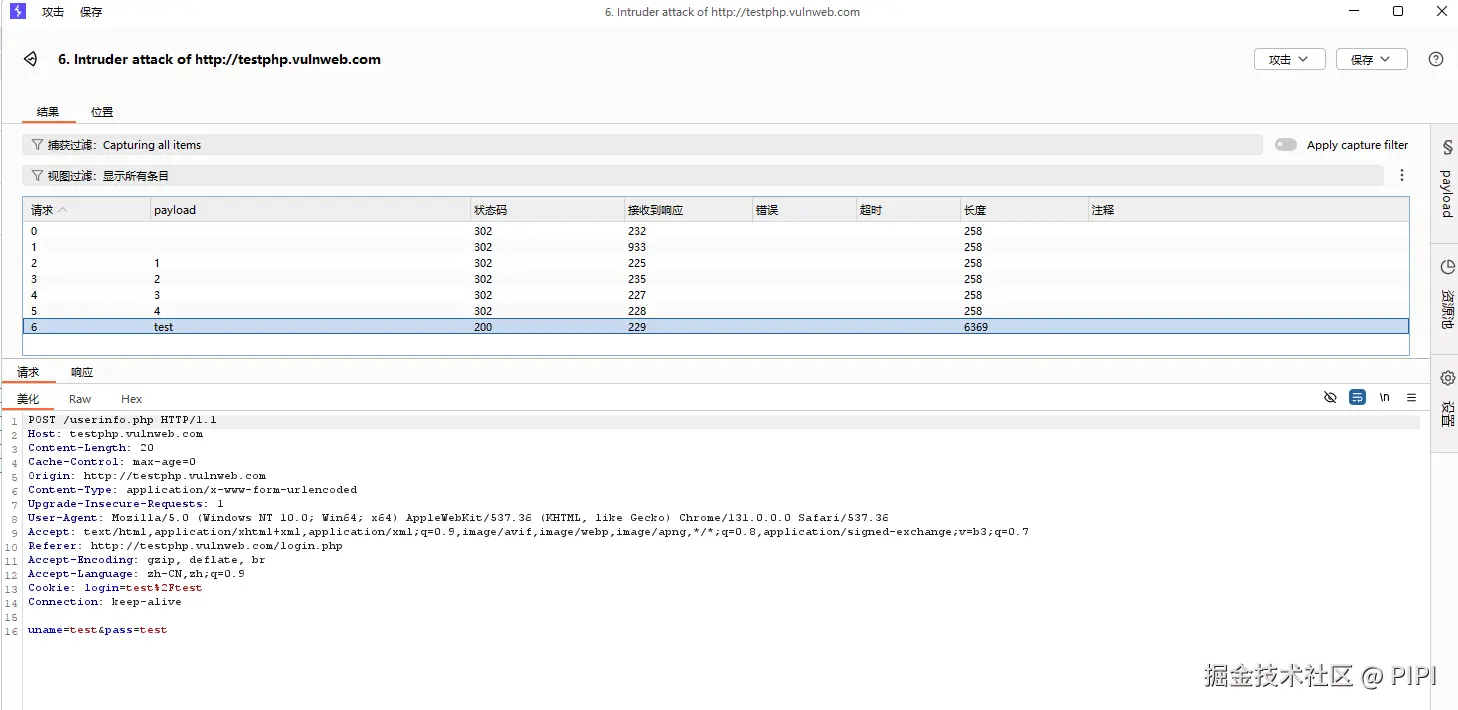
Task: Select request row 0 in results table
Action: click(716, 231)
